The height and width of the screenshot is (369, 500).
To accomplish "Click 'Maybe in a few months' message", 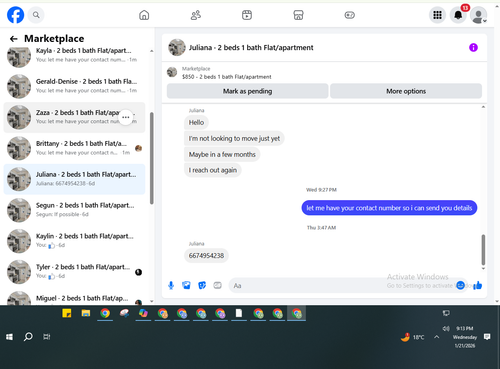I will [x=222, y=154].
